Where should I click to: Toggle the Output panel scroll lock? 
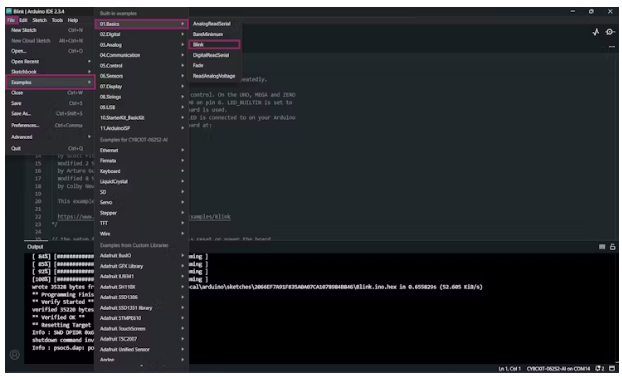click(x=612, y=247)
